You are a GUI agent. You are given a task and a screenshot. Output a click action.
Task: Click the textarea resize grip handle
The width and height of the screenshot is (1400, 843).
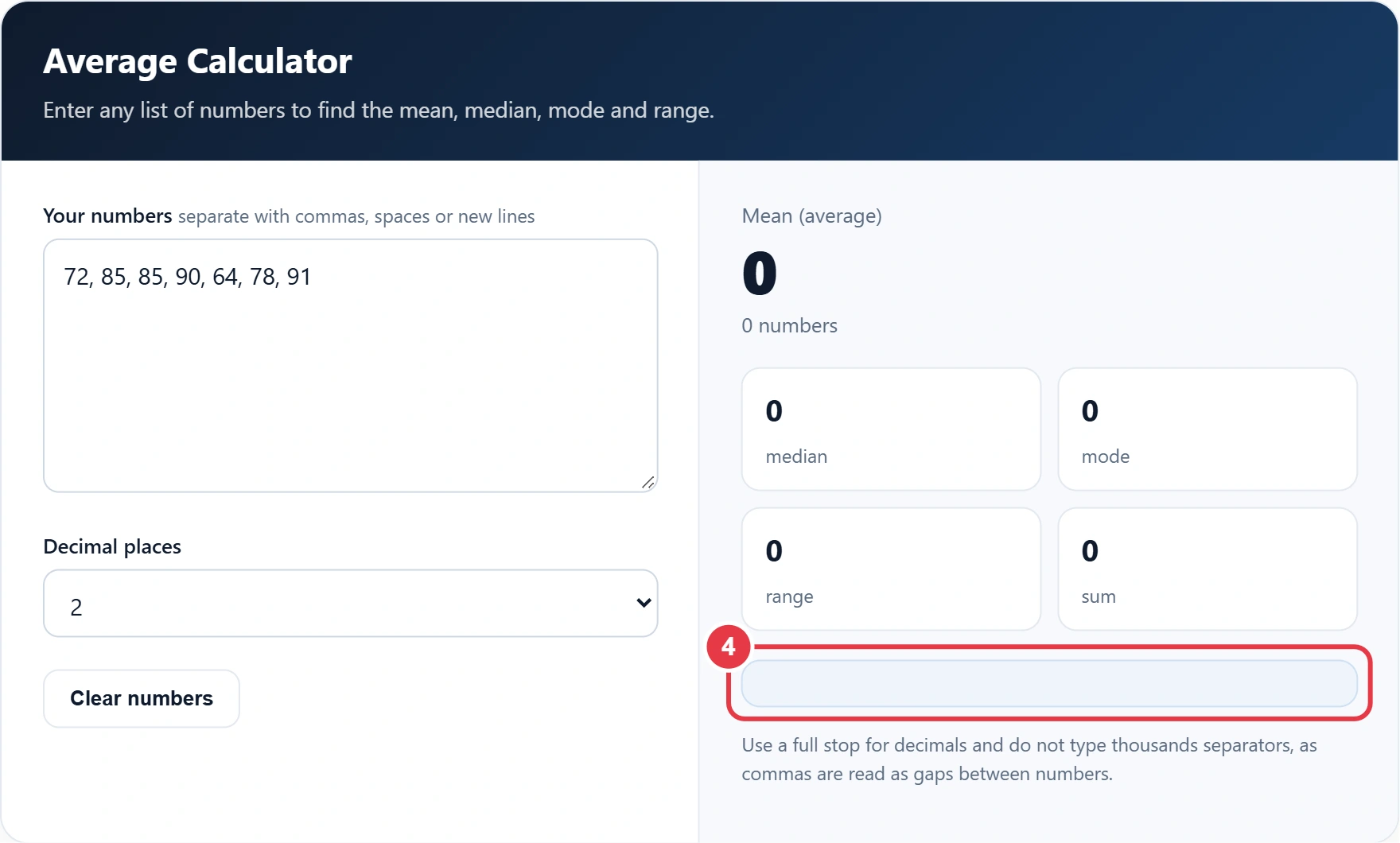coord(648,483)
